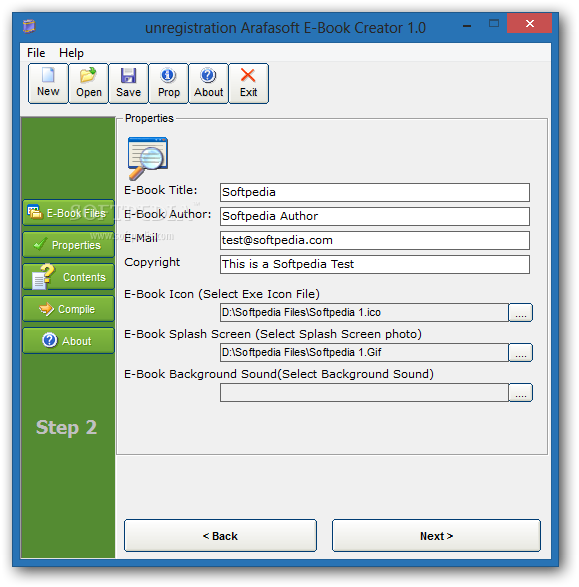
Task: Open Contents step in sidebar
Action: (x=68, y=277)
